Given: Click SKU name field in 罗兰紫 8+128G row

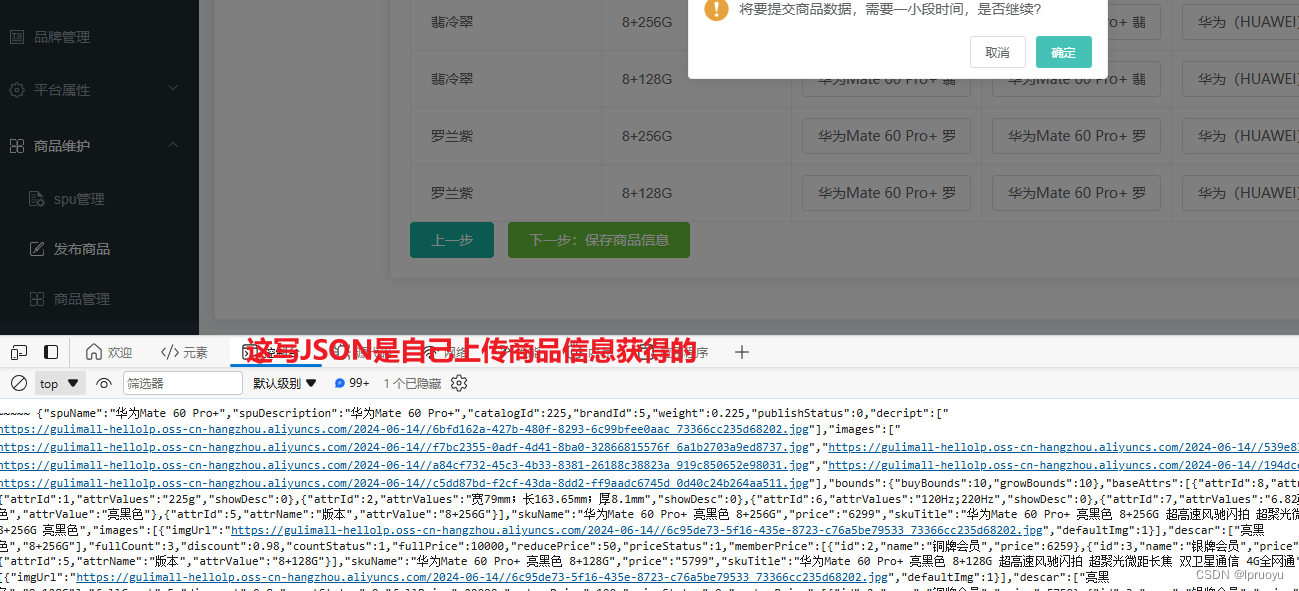Looking at the screenshot, I should 886,193.
